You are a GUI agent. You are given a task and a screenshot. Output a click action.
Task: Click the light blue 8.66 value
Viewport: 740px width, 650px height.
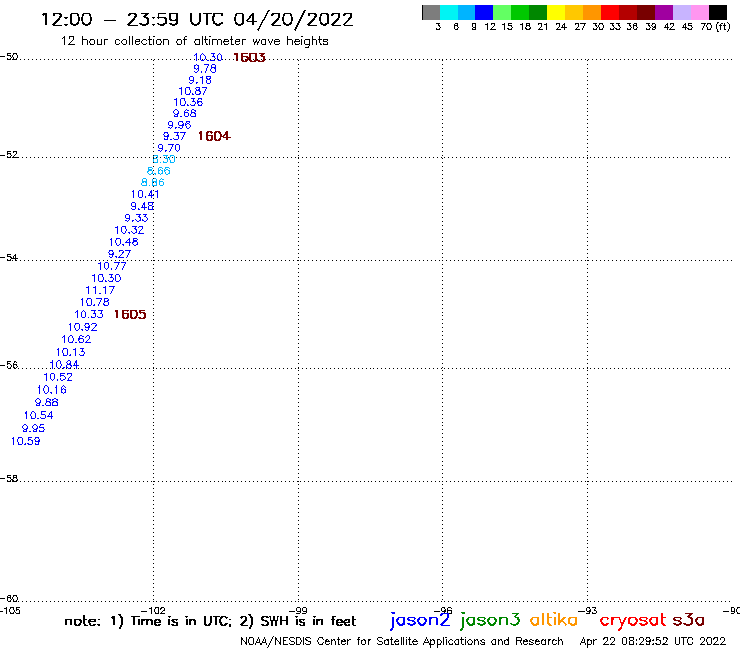(x=159, y=171)
